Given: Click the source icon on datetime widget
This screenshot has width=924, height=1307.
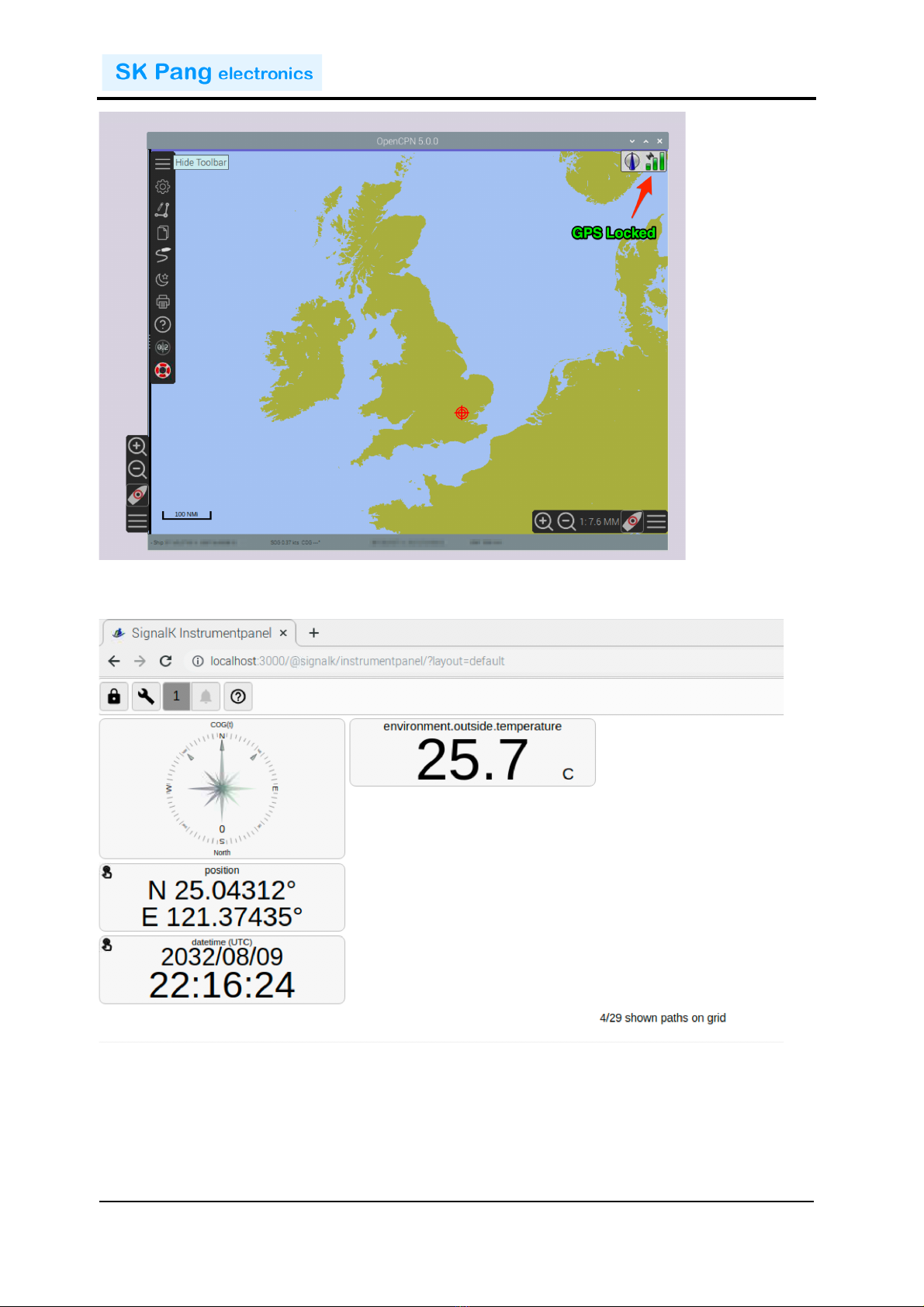Looking at the screenshot, I should tap(107, 945).
